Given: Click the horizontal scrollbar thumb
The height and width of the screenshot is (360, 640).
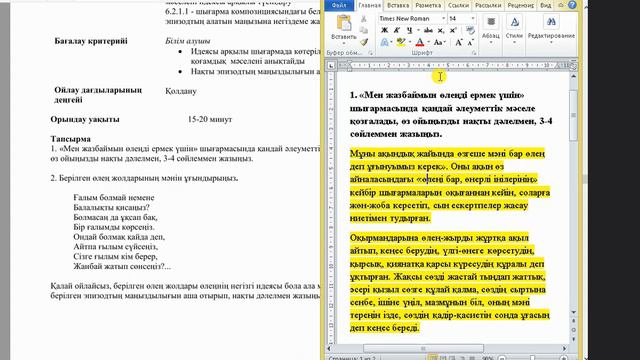Looking at the screenshot, I should coord(423,349).
